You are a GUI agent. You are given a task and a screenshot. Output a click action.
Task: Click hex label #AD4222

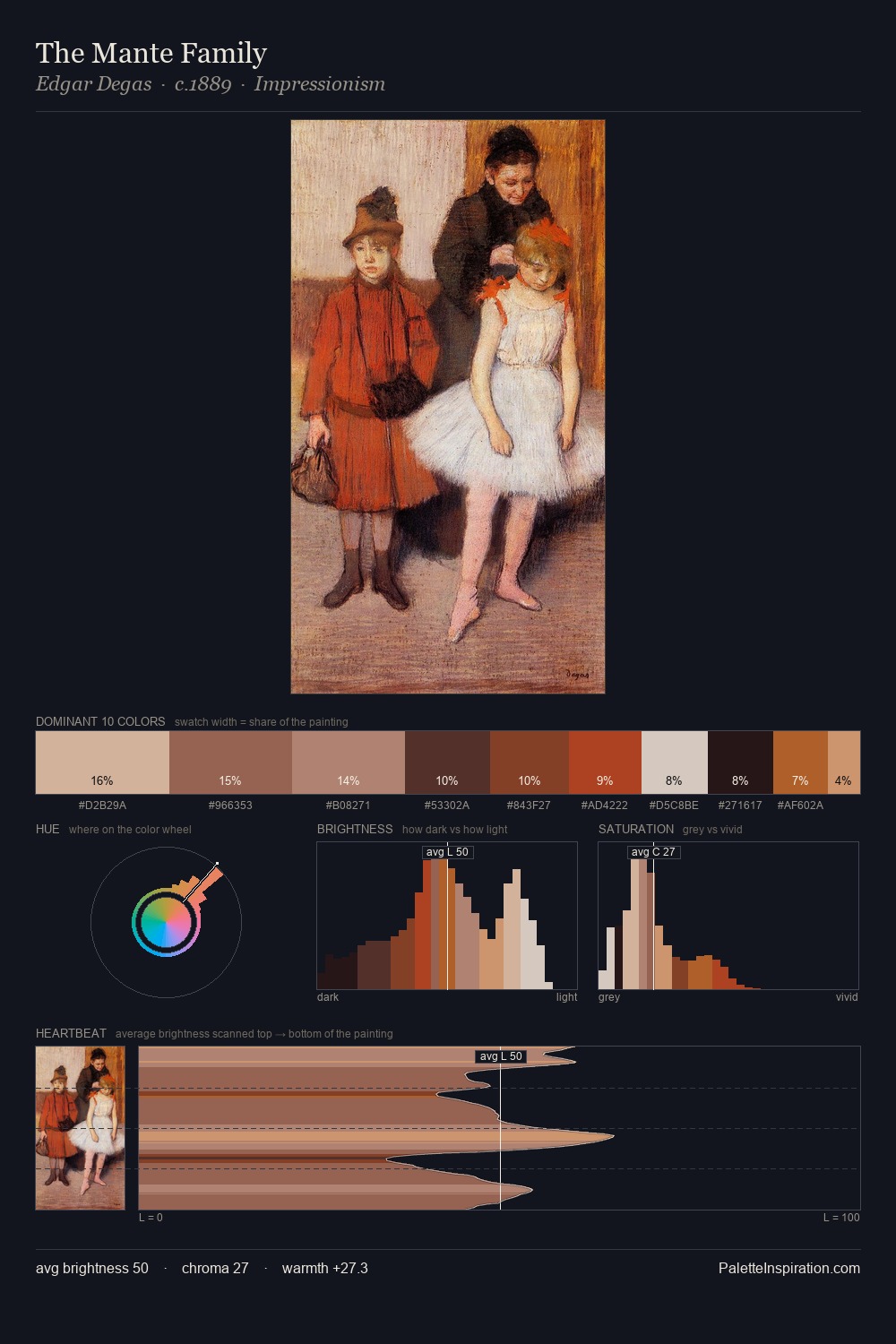pyautogui.click(x=604, y=806)
